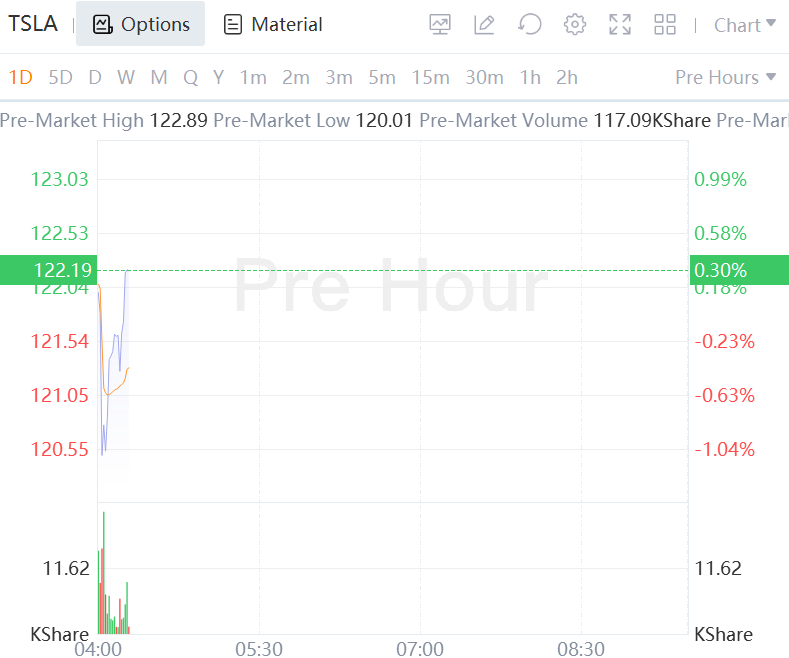
Task: Open the chart presentation monitor icon
Action: 440,24
